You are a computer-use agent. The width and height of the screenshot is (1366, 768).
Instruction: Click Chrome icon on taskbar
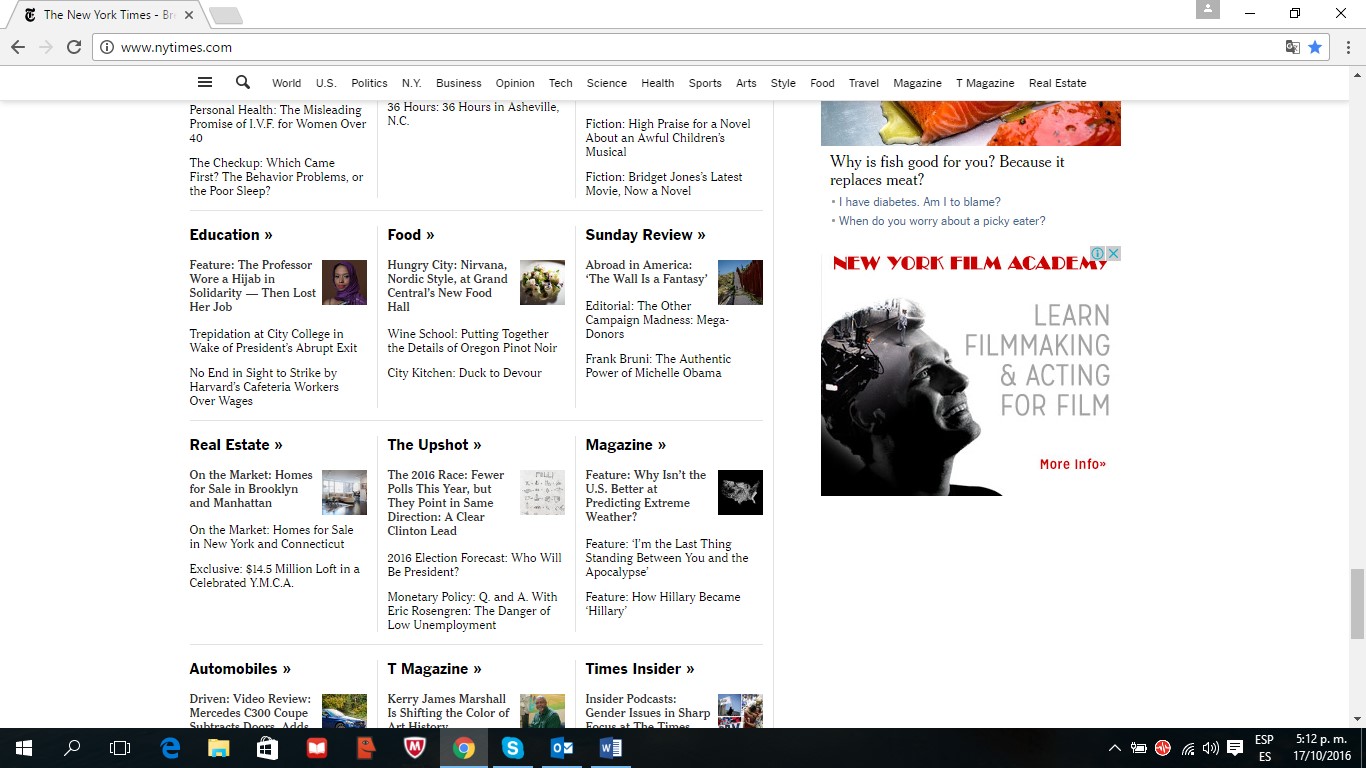coord(463,748)
